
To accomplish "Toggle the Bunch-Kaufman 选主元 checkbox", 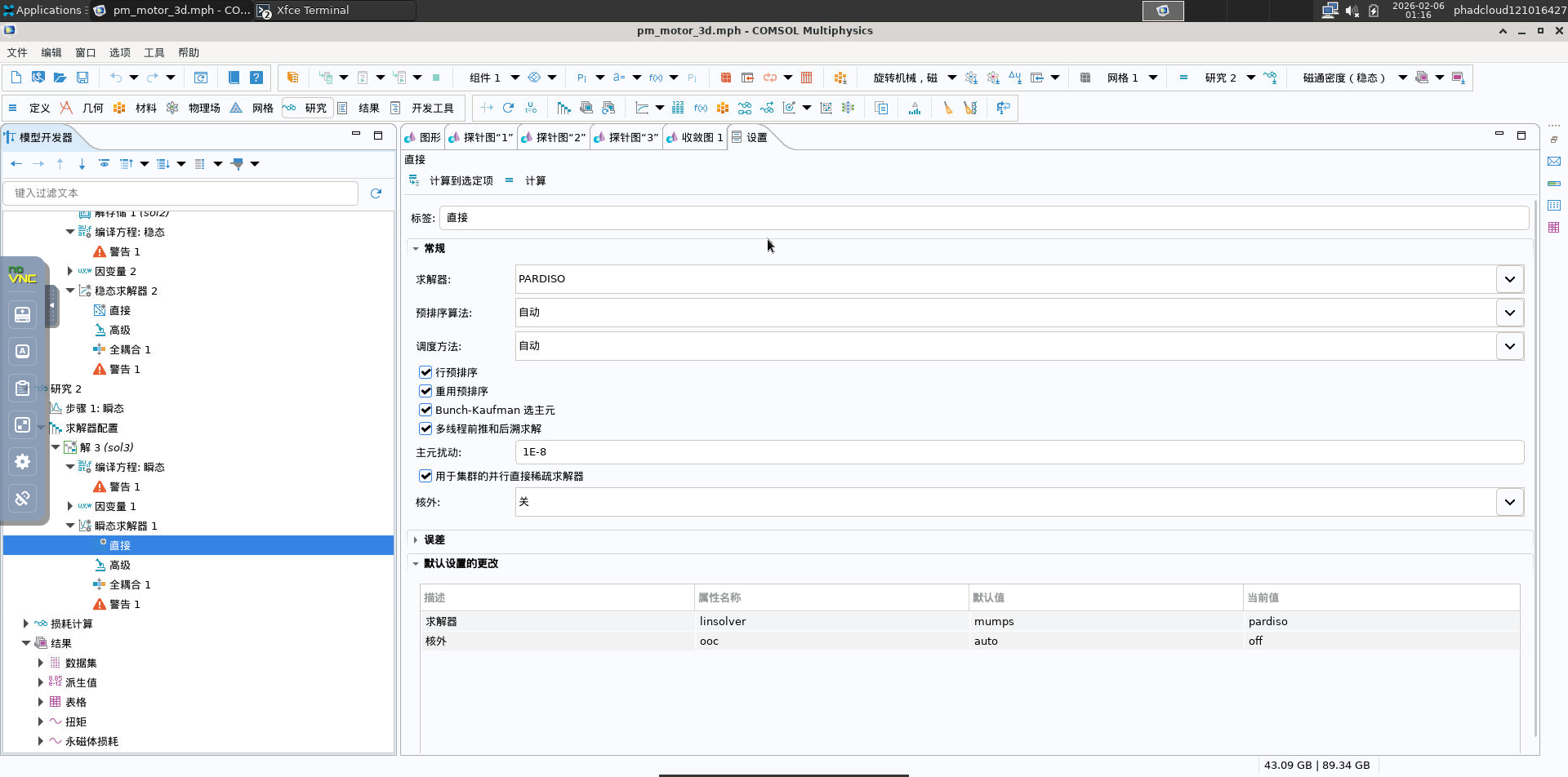I will click(x=425, y=410).
